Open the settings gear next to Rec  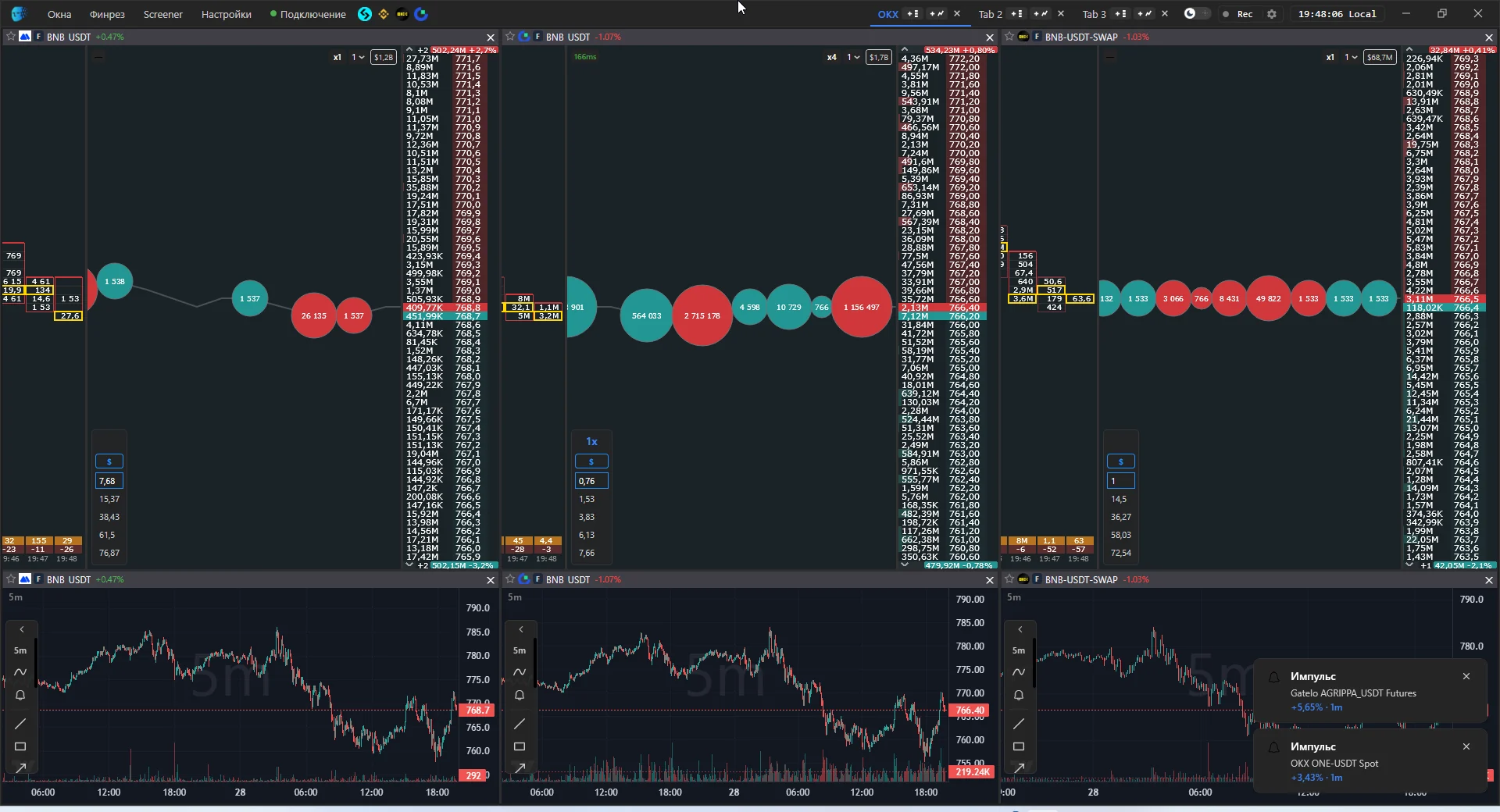[x=1272, y=14]
